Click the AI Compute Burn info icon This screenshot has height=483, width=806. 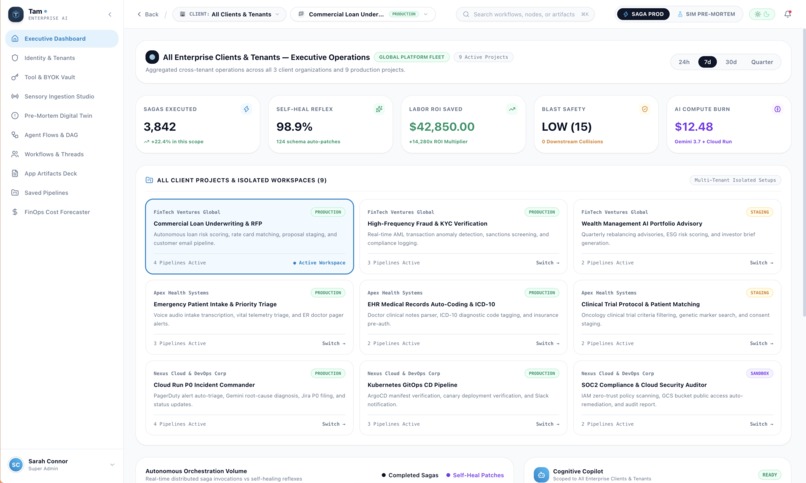[777, 109]
